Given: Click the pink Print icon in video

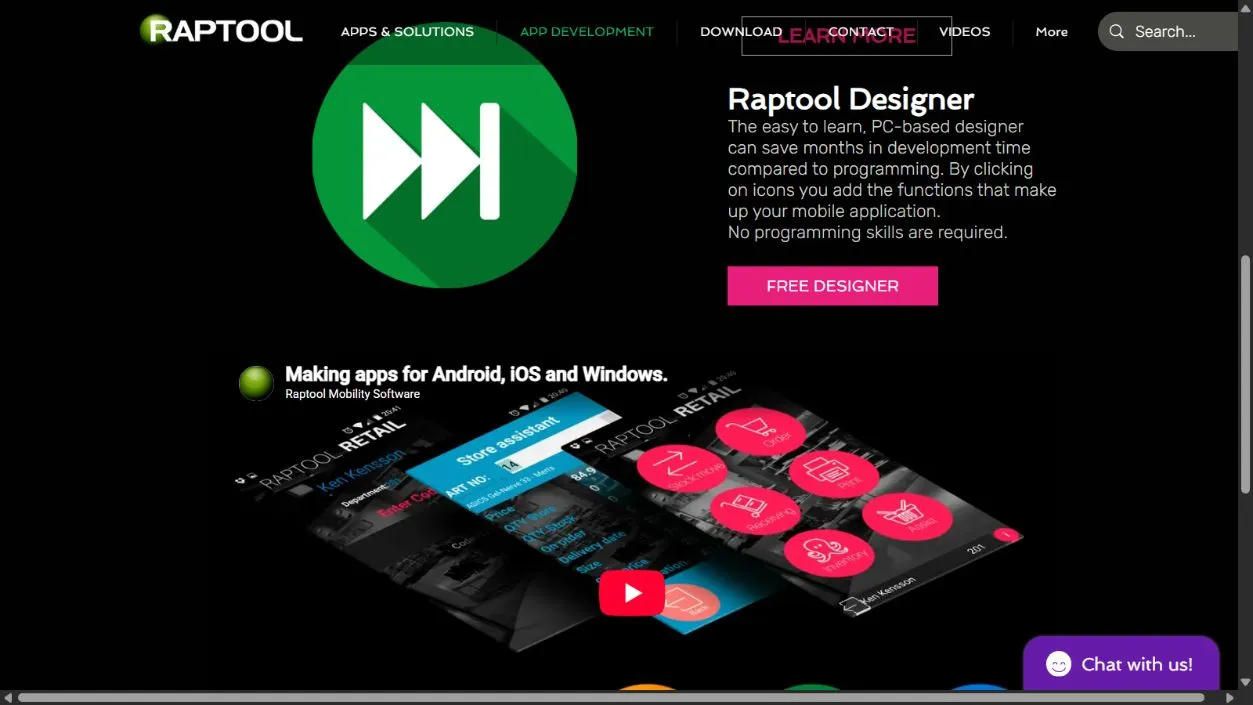Looking at the screenshot, I should [833, 473].
